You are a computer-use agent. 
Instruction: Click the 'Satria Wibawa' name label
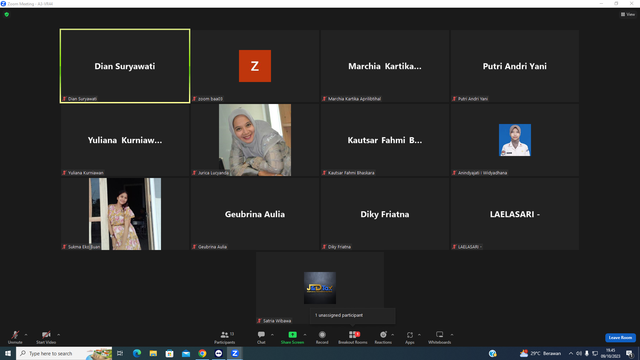point(277,321)
